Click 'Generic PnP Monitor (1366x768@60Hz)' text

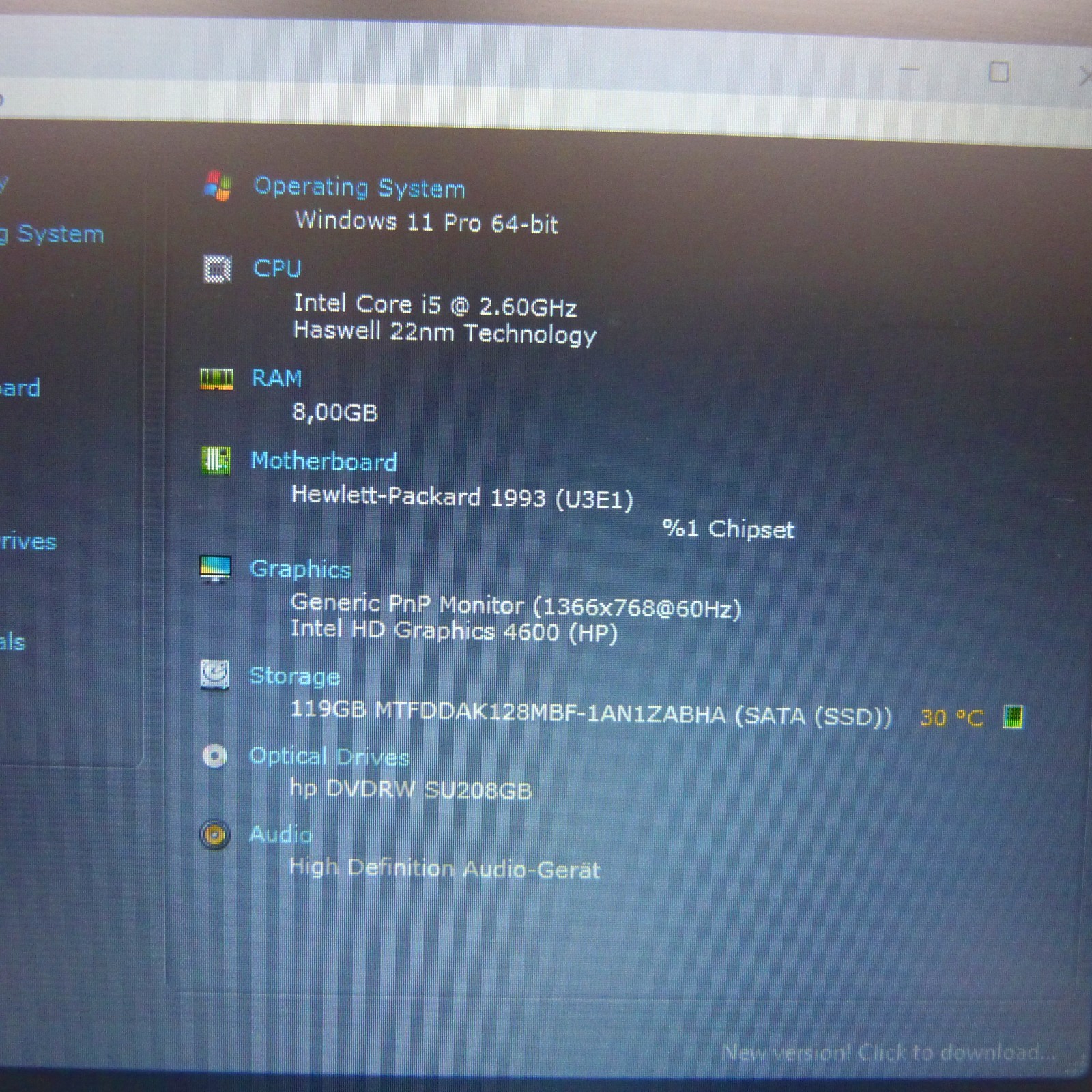point(515,606)
